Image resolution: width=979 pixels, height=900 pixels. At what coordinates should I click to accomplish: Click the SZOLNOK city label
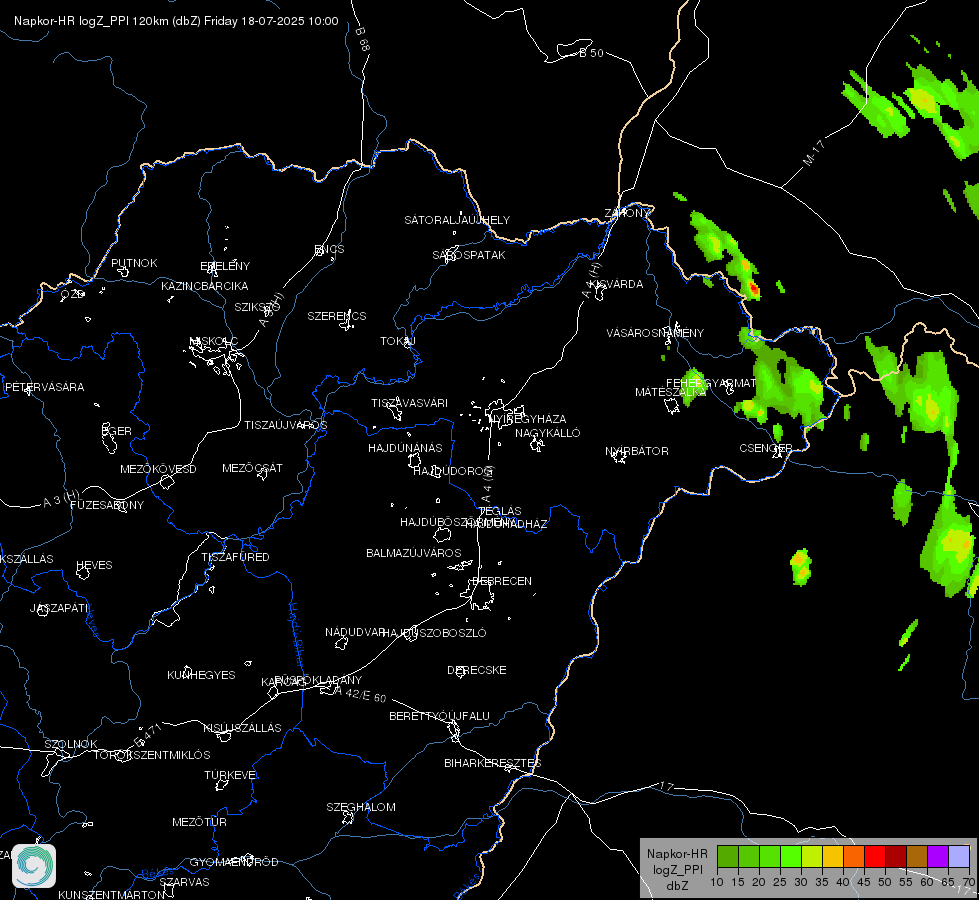pos(71,744)
